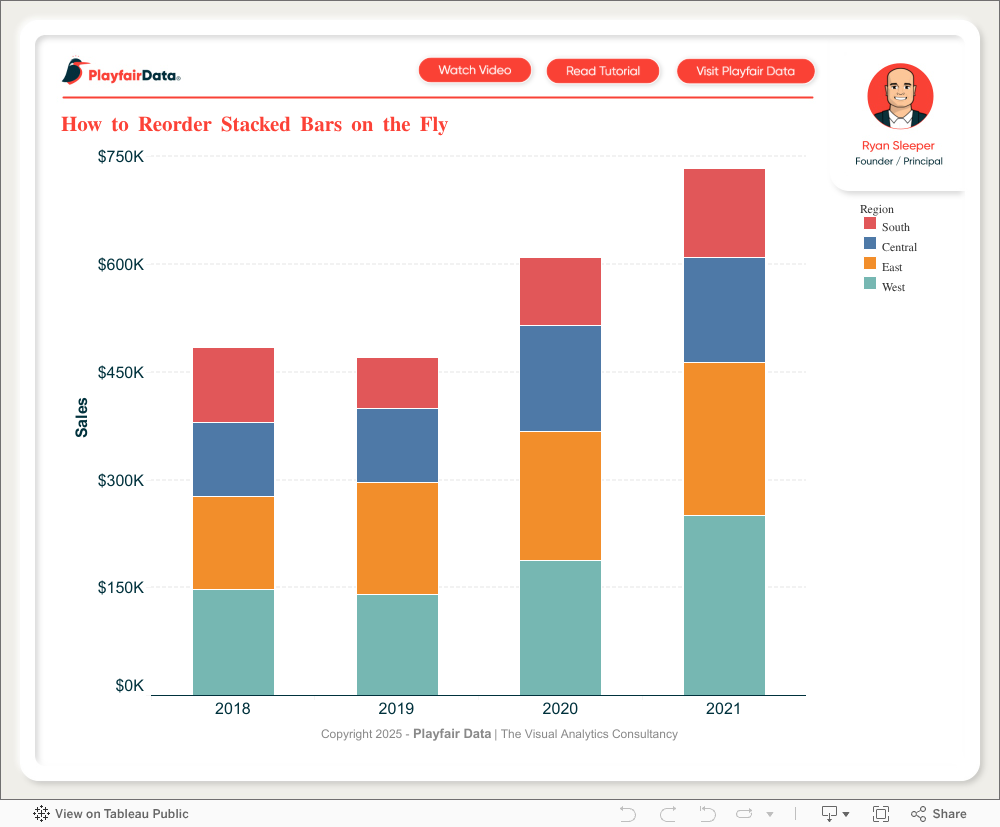Select the 2018 West bar segment
The image size is (1000, 827).
[233, 641]
